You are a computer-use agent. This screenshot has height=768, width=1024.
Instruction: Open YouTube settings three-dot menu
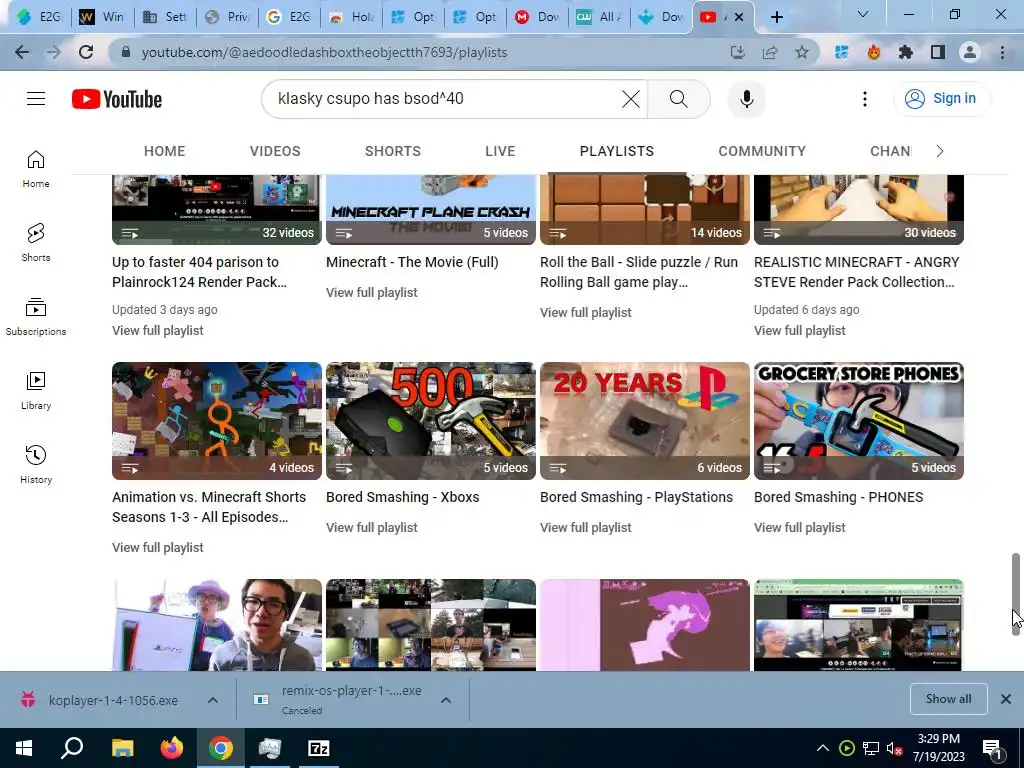pos(865,99)
